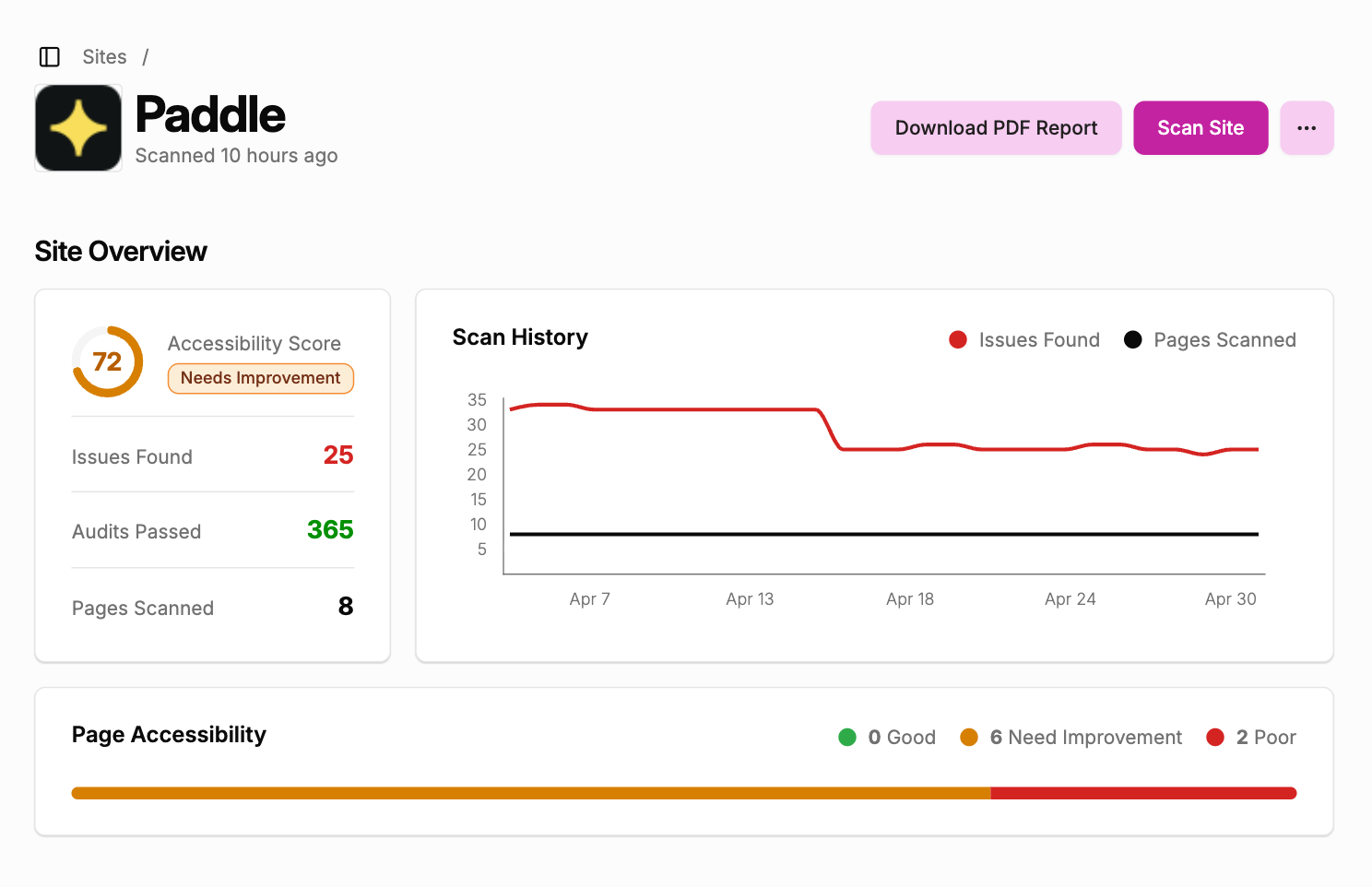Click the Issues Found value 25
Screen dimensions: 1372x887
pyautogui.click(x=338, y=455)
